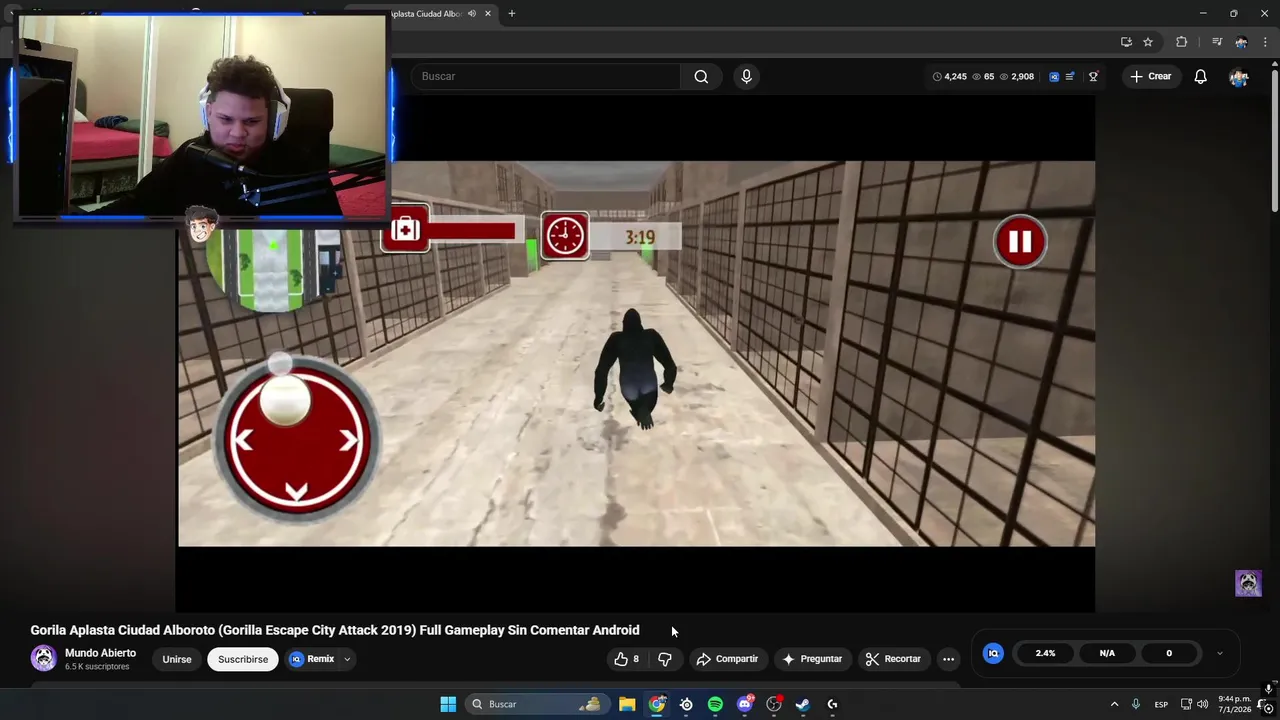Click the minimap thumbnail in the game video
This screenshot has width=1280, height=720.
tap(273, 268)
